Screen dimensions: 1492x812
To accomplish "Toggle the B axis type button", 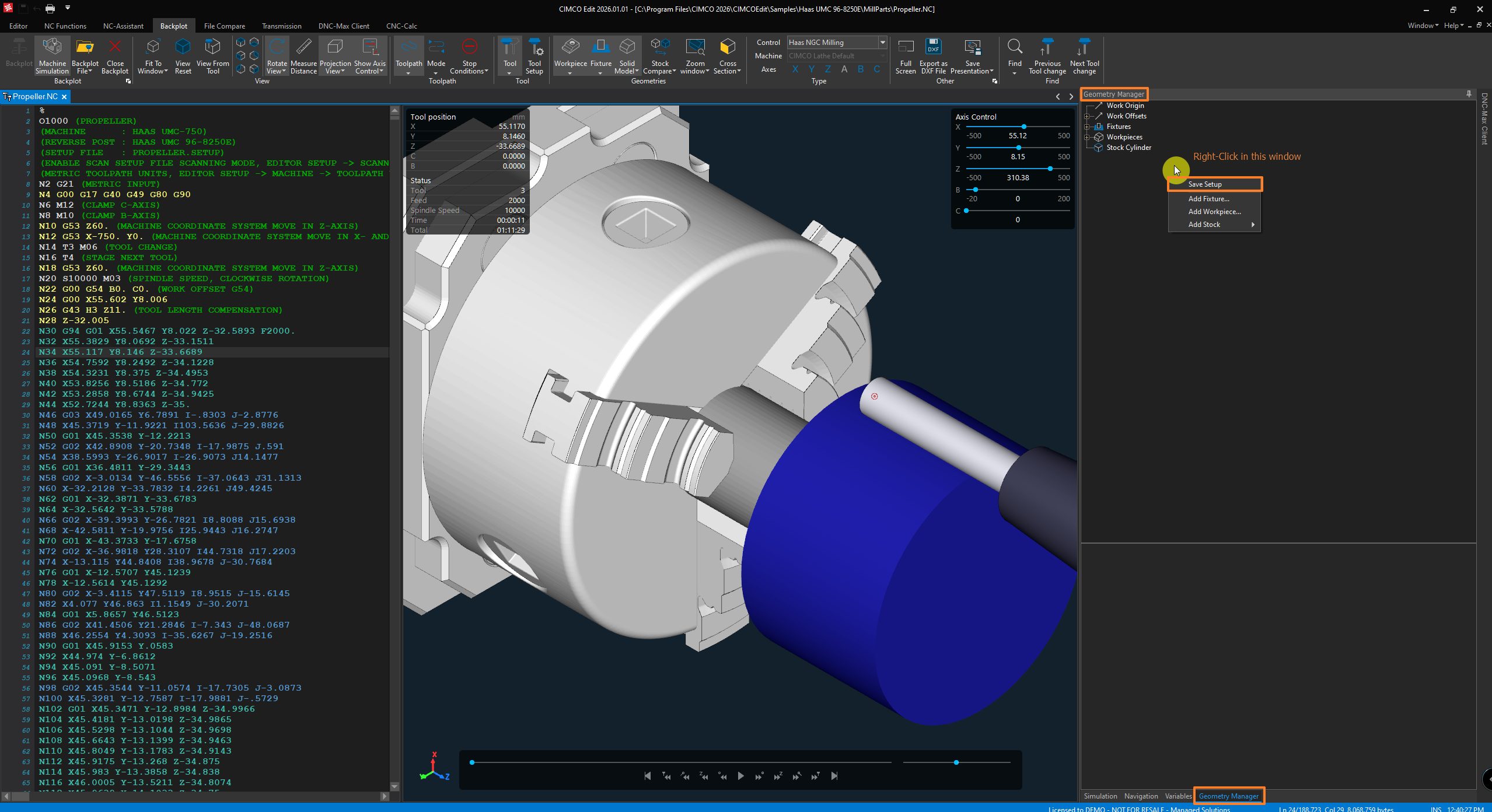I will (x=860, y=69).
